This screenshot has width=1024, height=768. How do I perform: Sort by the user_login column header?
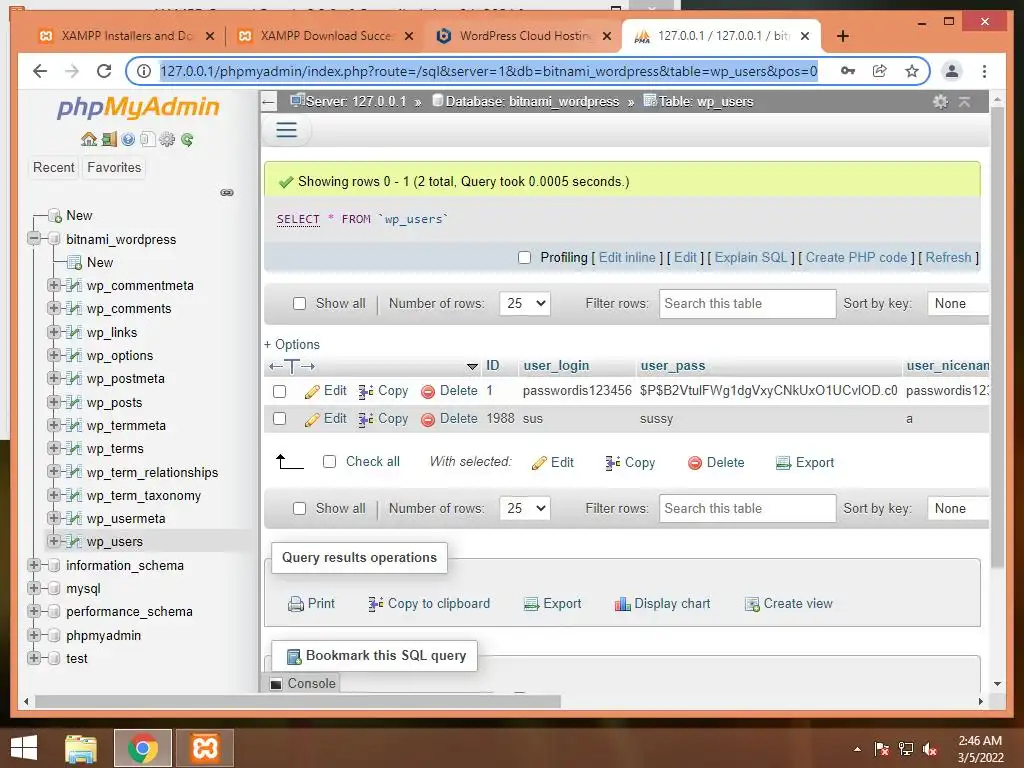pyautogui.click(x=556, y=366)
